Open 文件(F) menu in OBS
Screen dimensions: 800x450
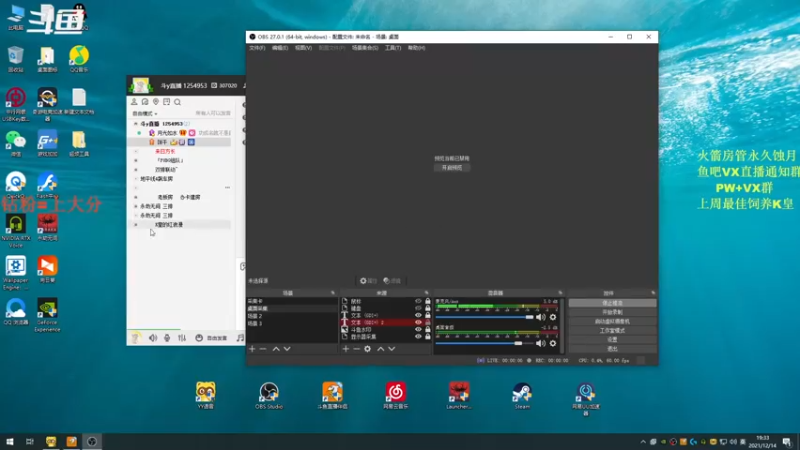click(257, 47)
